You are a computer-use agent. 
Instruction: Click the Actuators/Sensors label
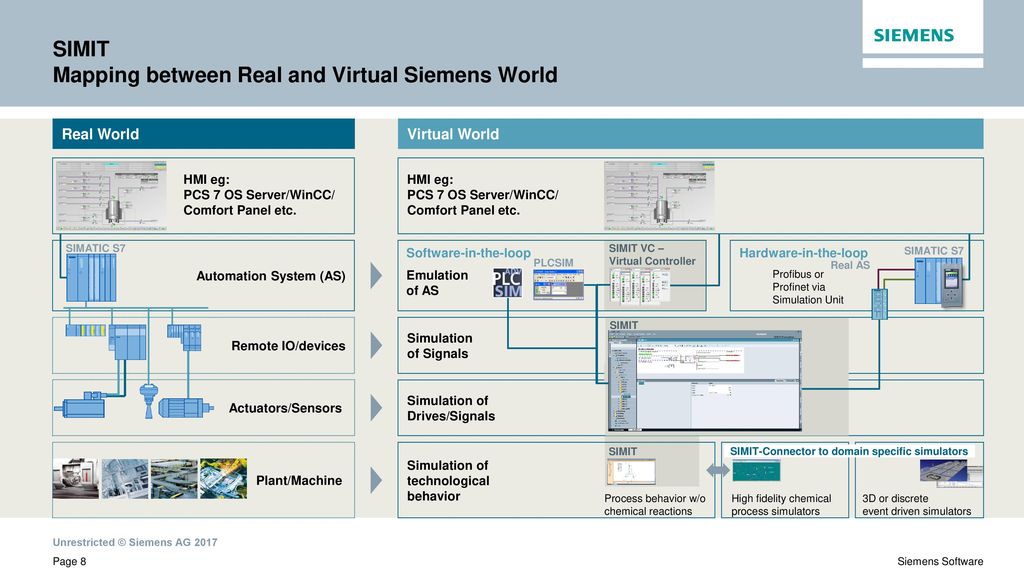tap(285, 408)
